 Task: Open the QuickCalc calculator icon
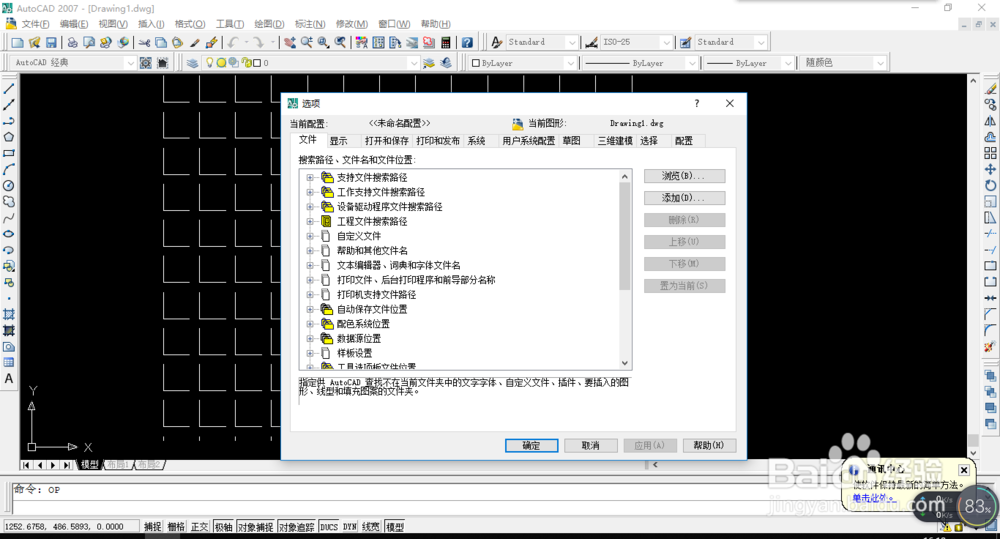(x=446, y=42)
